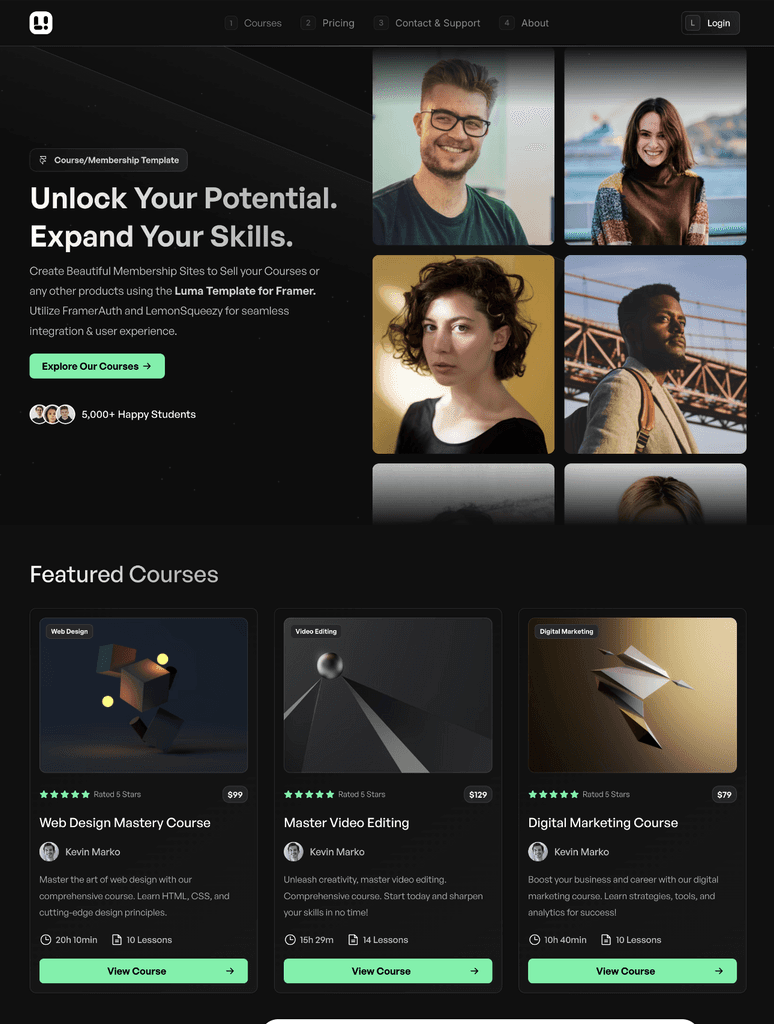Click the clock icon beside 10h 40min

534,940
